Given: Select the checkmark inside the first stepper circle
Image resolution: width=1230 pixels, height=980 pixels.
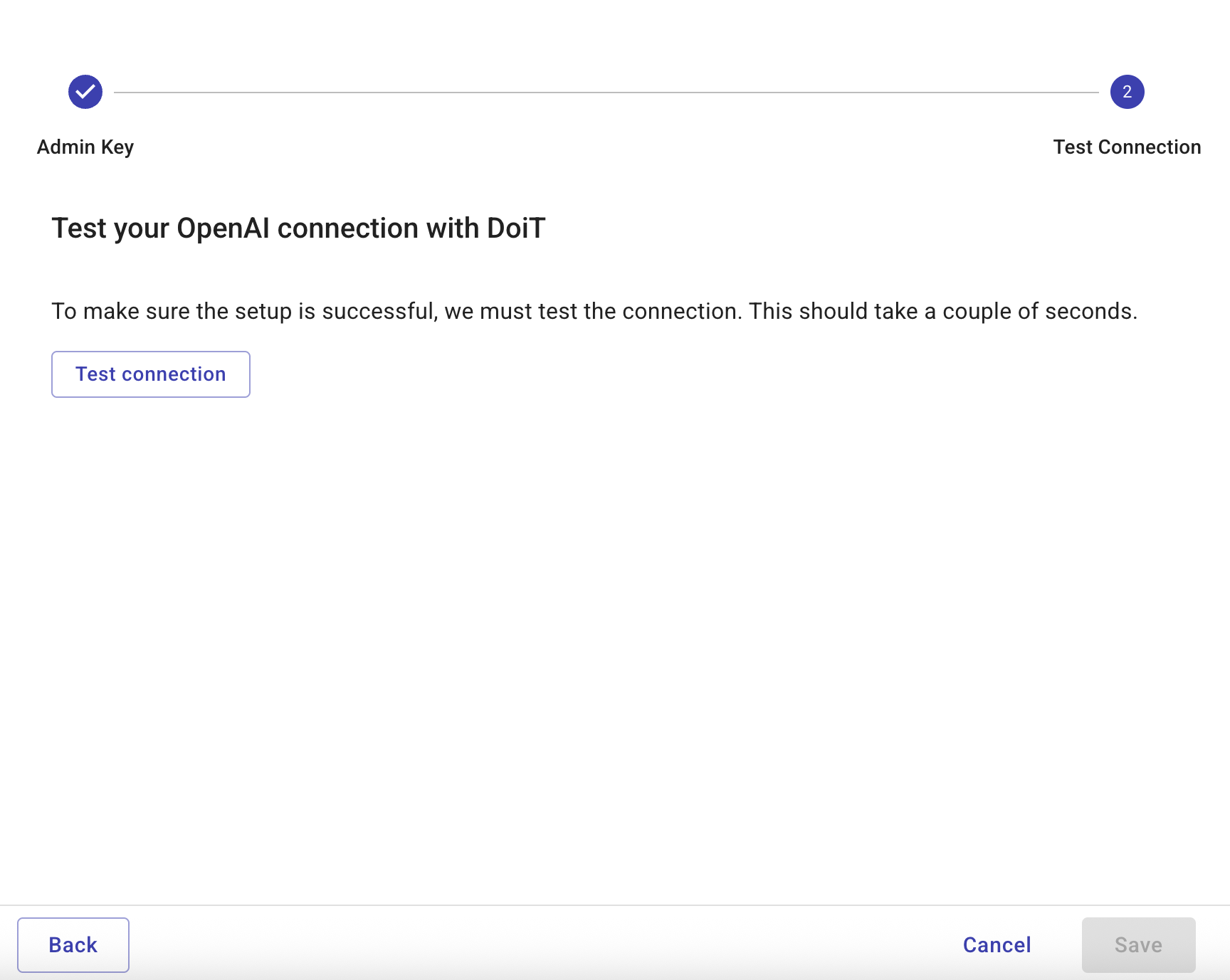Looking at the screenshot, I should (x=85, y=91).
